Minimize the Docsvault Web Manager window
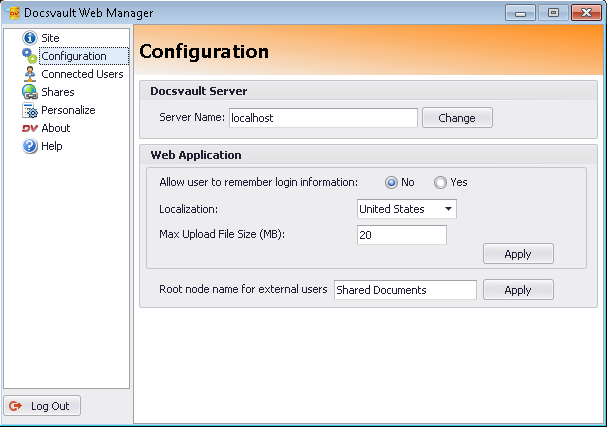 tap(521, 13)
